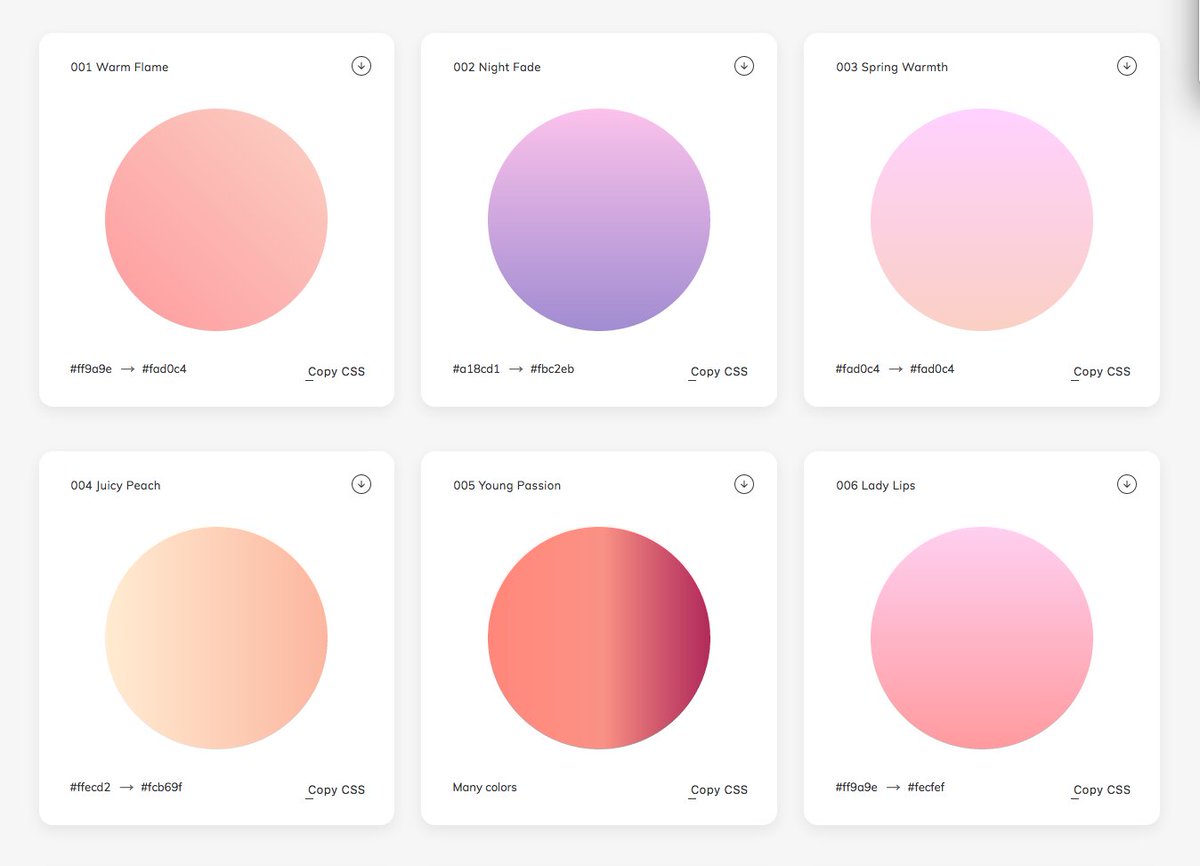Copy CSS for Night Fade
This screenshot has width=1200, height=866.
(x=719, y=371)
